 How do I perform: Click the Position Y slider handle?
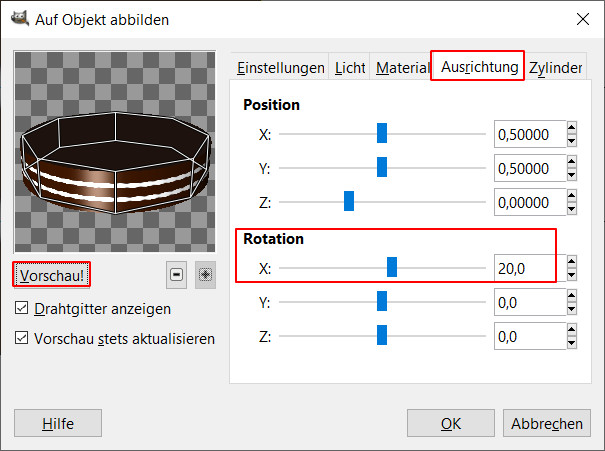382,167
